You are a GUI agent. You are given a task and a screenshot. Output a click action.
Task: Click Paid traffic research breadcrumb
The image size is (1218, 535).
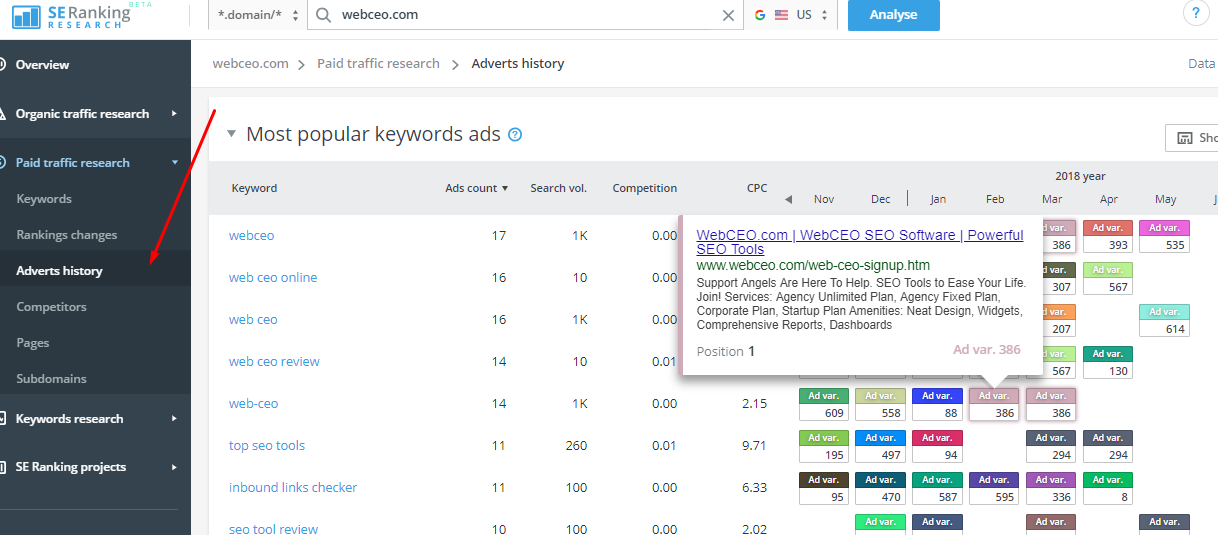point(378,63)
